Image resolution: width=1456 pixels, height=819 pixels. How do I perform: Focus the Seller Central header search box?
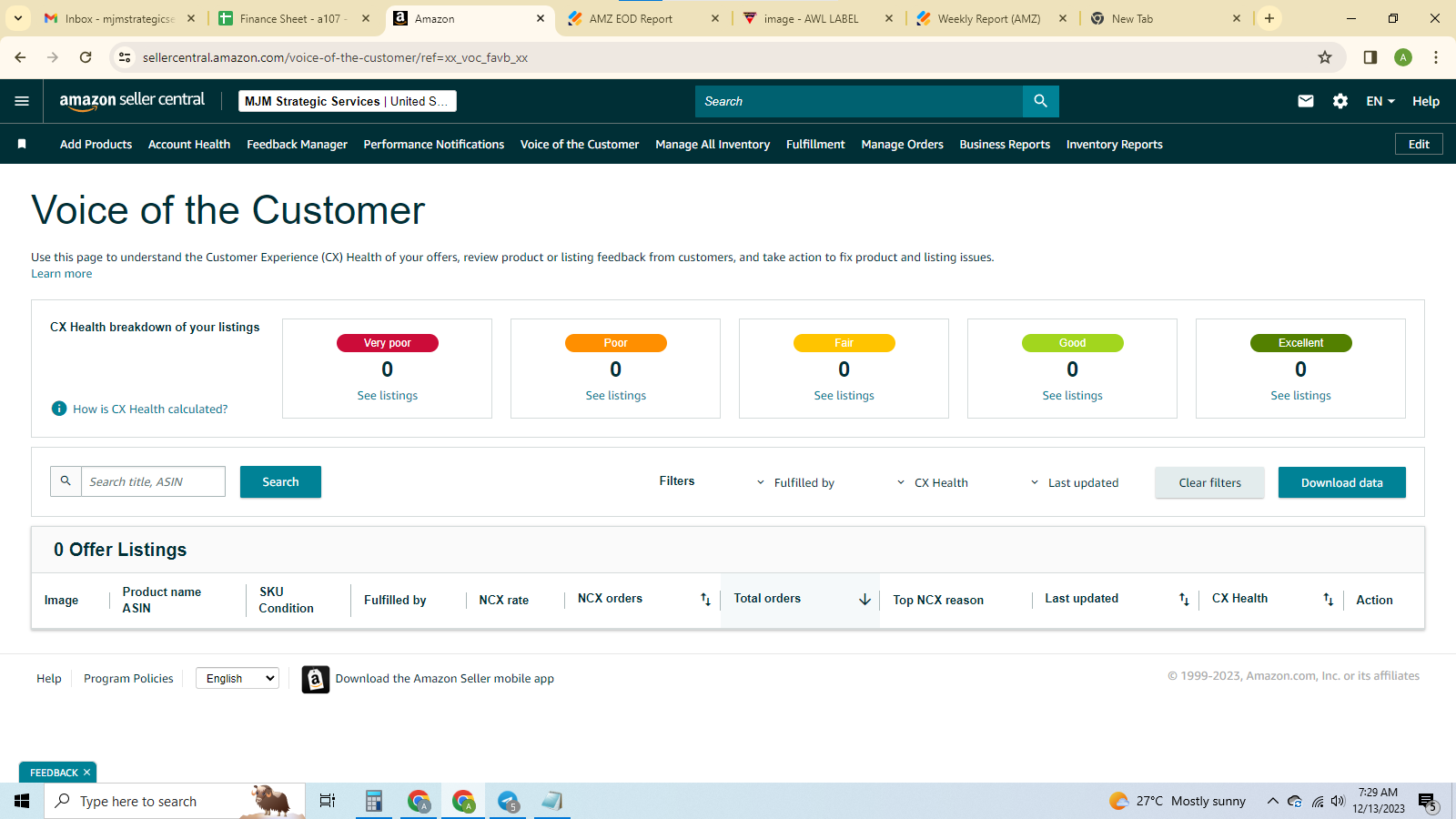point(859,101)
